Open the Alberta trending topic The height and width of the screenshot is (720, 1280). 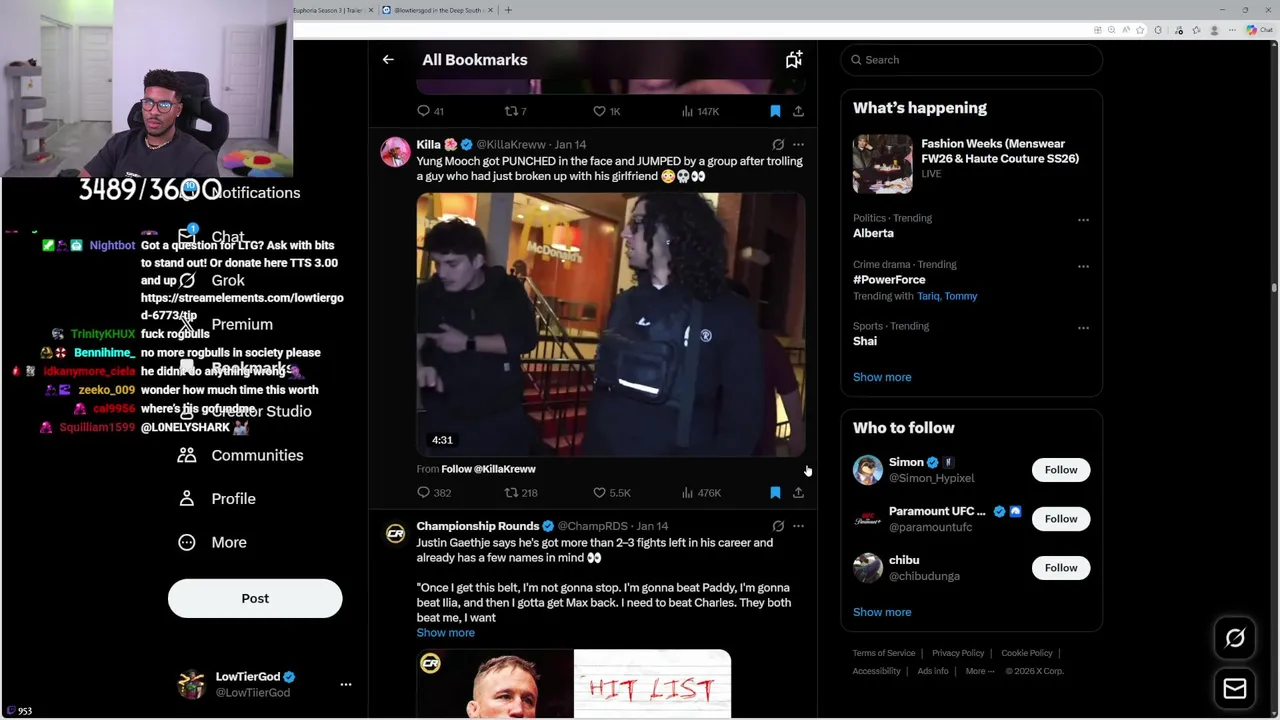click(x=873, y=233)
